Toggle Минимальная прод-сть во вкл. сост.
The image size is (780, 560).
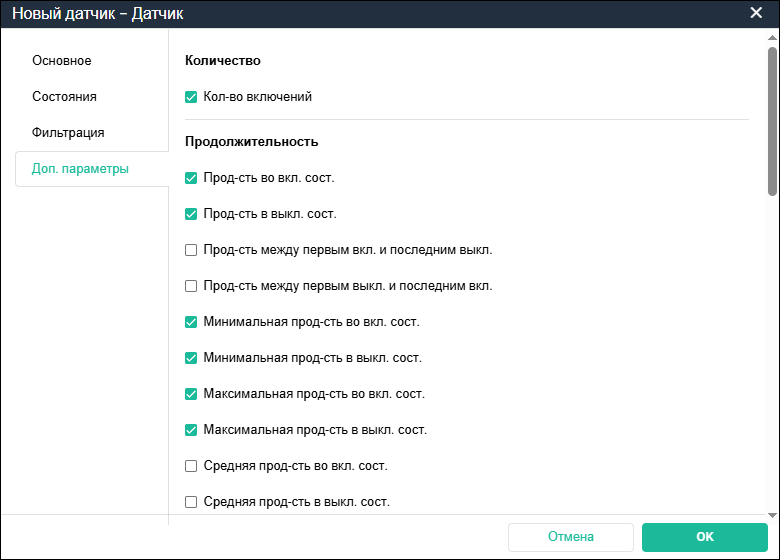191,322
